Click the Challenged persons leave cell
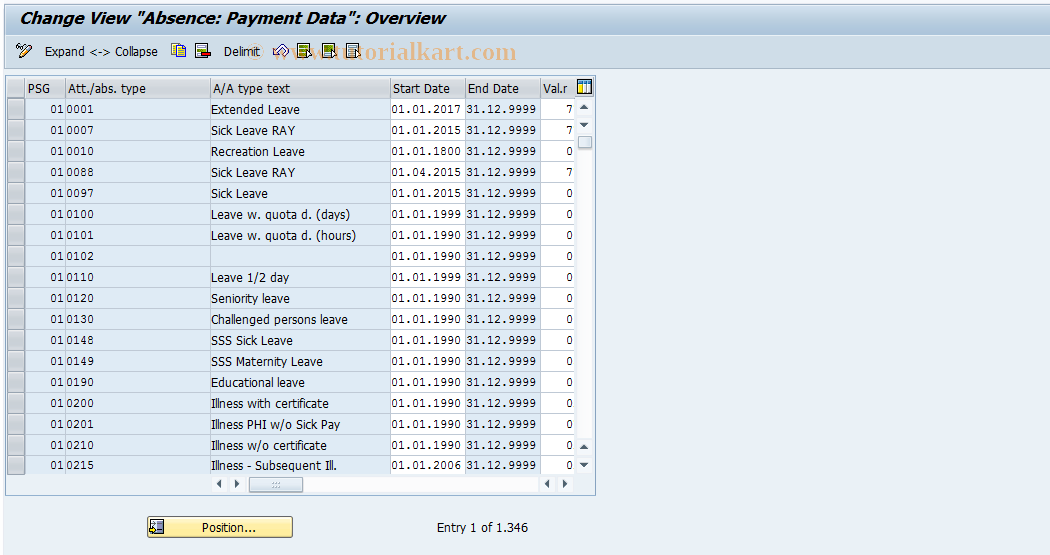 [300, 319]
